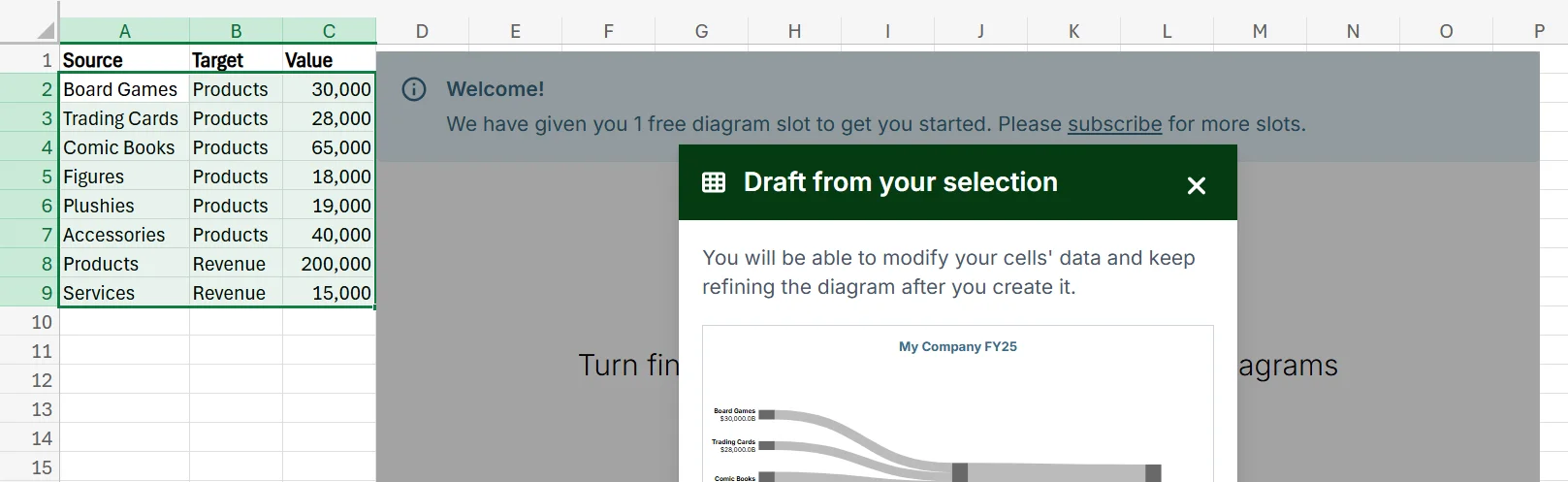Select the Products cell in column A

(x=124, y=264)
